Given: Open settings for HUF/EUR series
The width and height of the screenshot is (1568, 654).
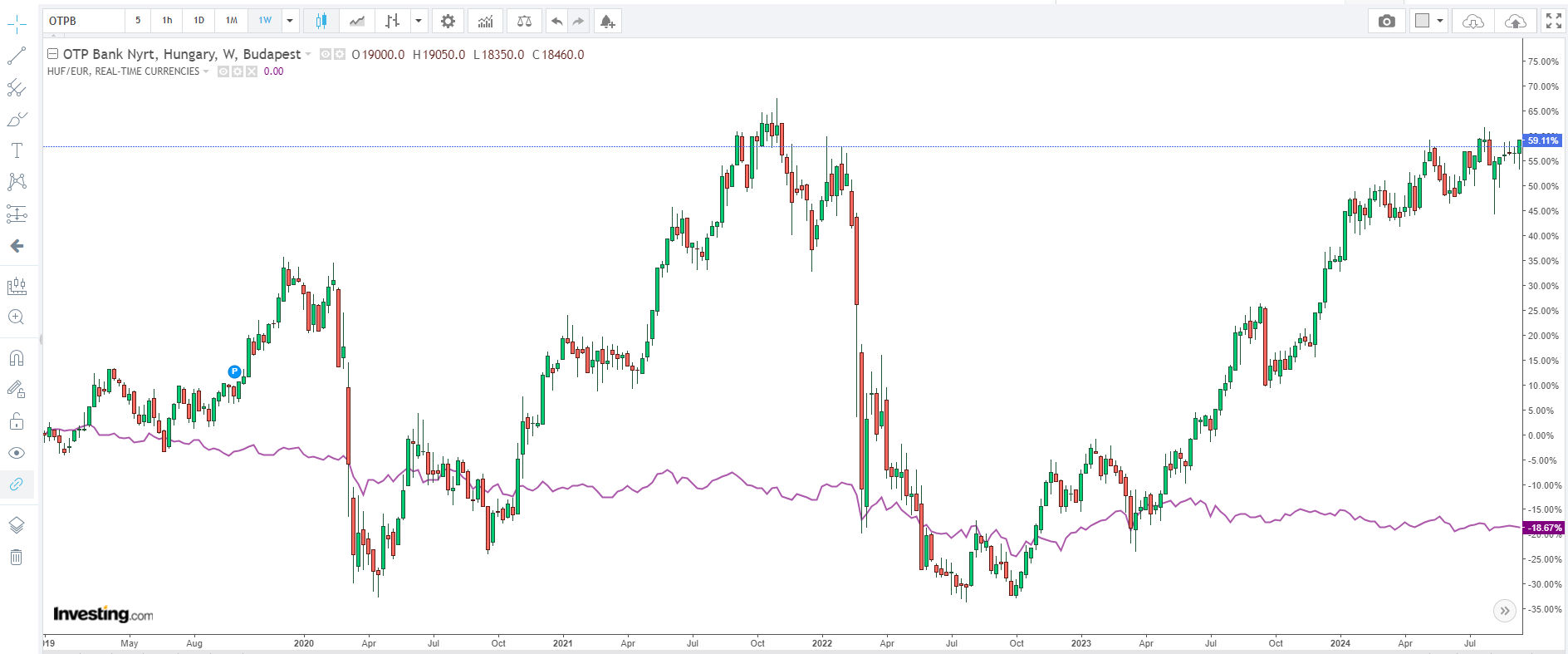Looking at the screenshot, I should click(x=238, y=71).
